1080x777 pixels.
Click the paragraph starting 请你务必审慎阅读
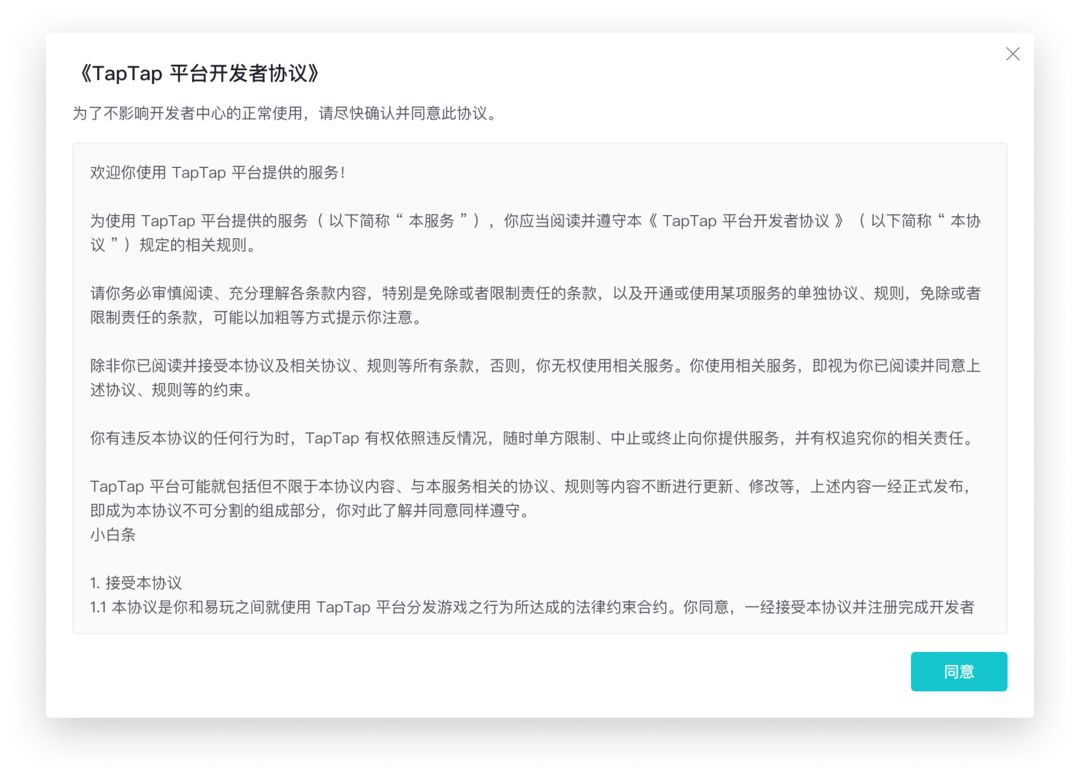coord(535,305)
